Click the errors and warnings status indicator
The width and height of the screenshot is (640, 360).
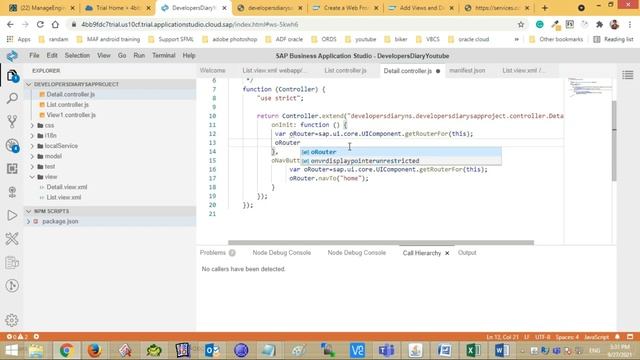tap(17, 337)
